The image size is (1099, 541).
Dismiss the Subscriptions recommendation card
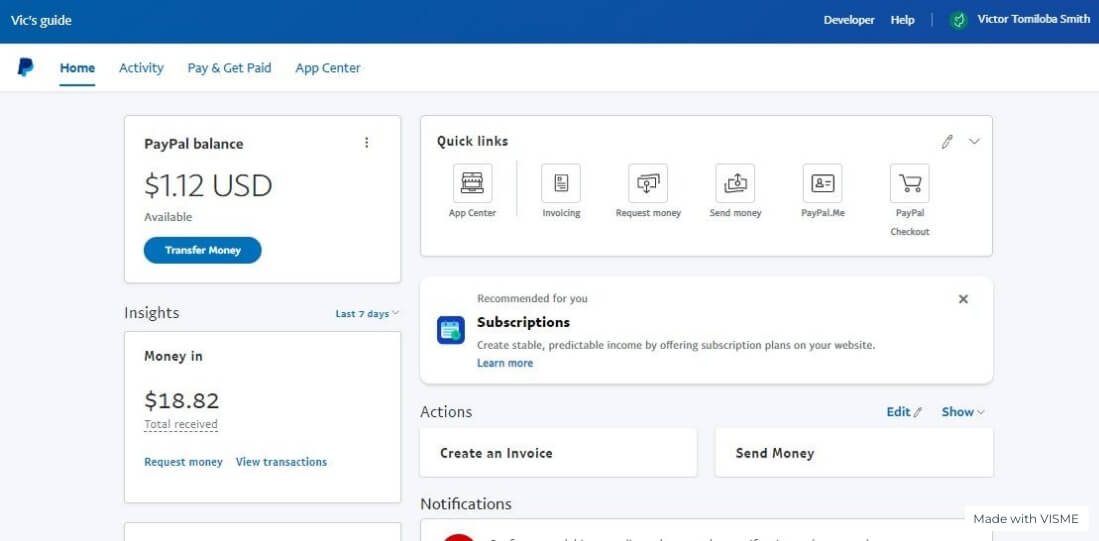963,299
